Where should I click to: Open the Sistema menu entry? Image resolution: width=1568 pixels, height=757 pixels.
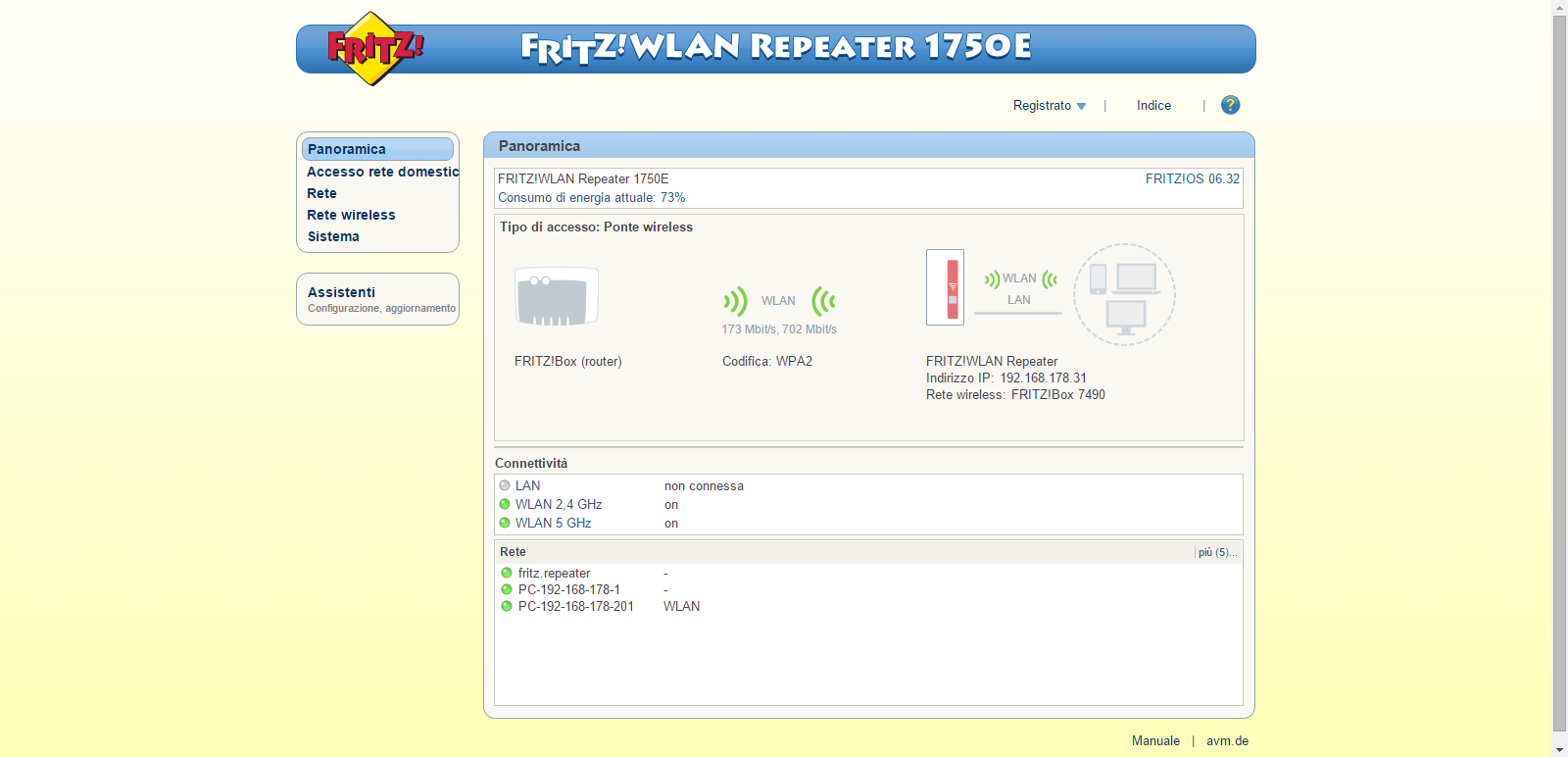click(333, 236)
